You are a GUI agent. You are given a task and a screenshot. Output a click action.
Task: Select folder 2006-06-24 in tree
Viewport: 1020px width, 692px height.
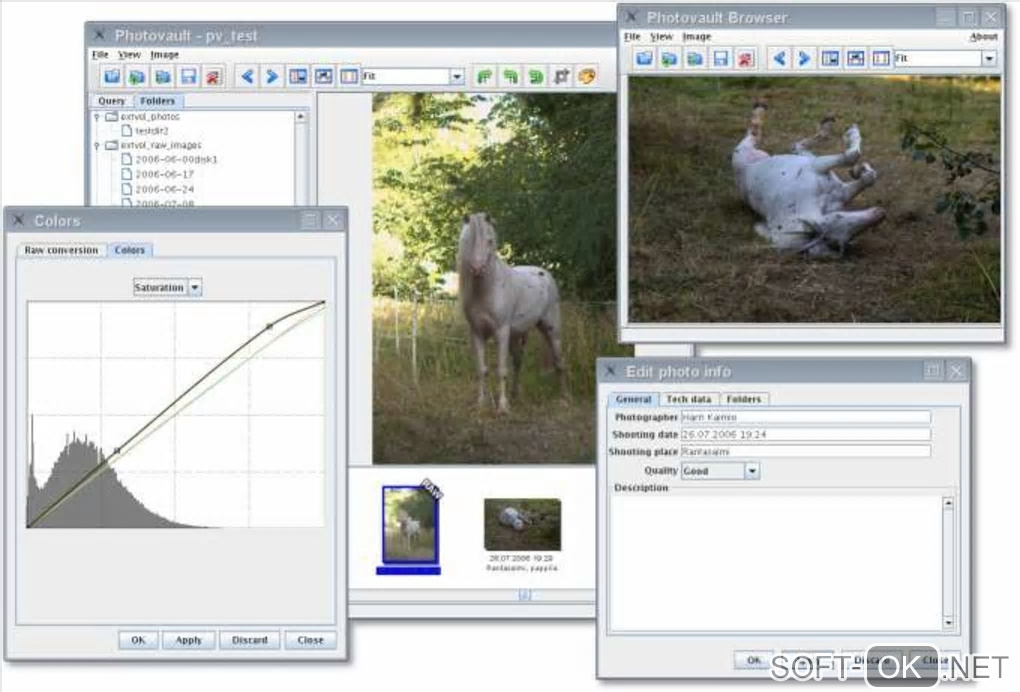[x=165, y=189]
